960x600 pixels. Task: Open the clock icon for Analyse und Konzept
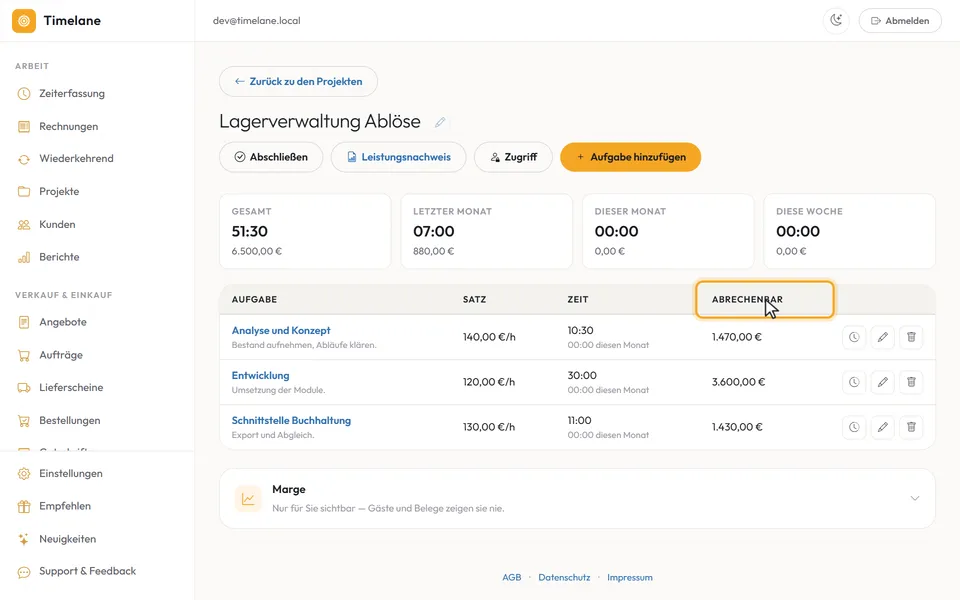853,337
